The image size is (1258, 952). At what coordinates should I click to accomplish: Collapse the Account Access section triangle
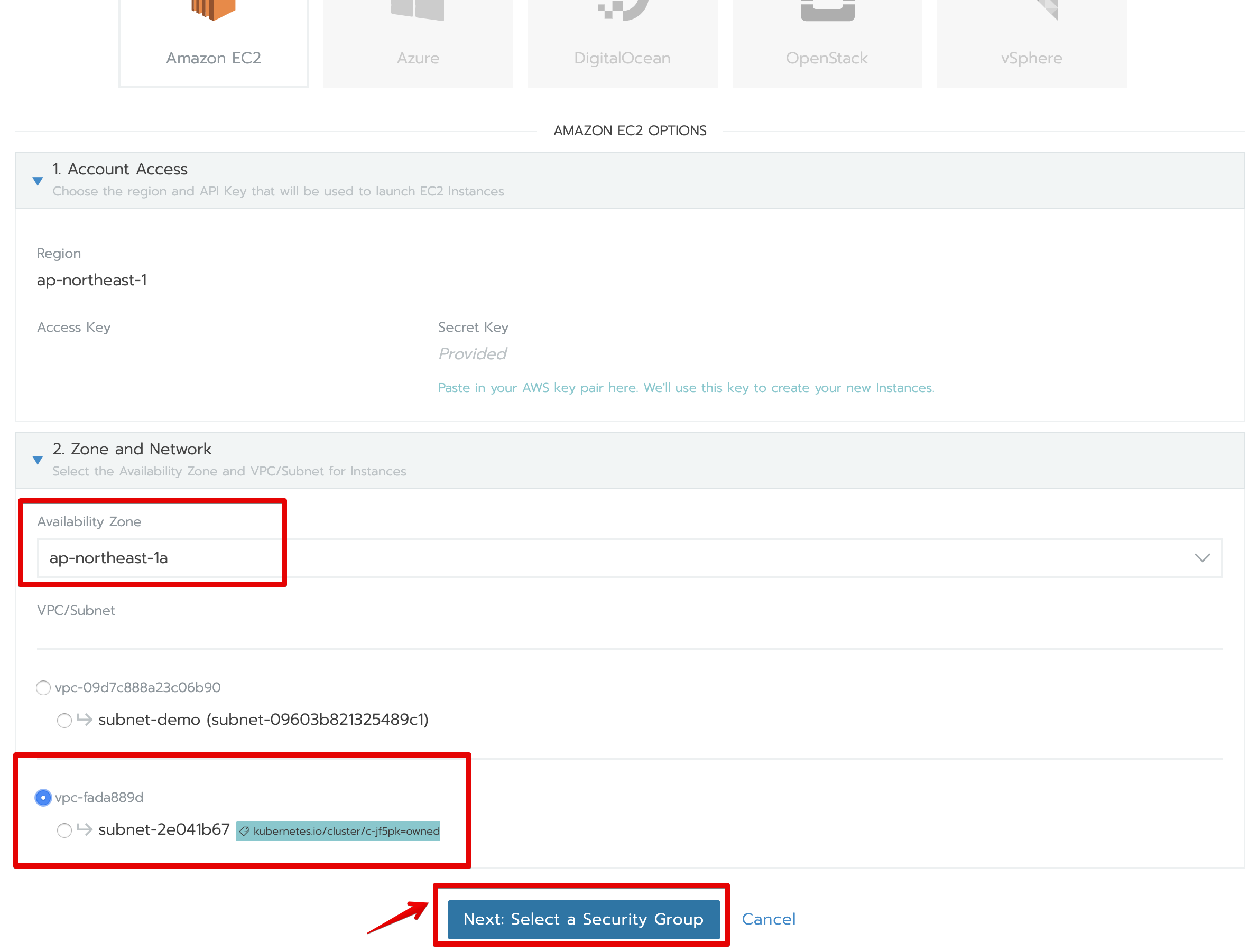(x=38, y=181)
